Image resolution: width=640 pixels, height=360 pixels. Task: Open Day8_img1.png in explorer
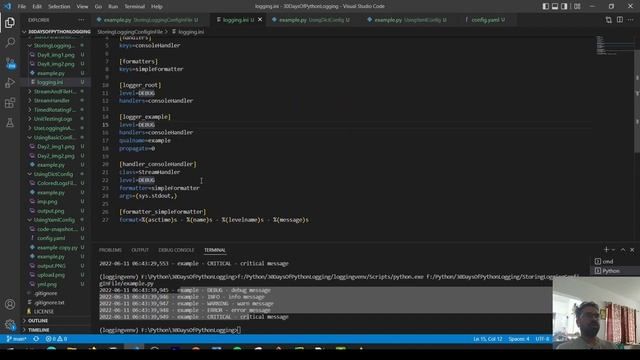point(56,55)
